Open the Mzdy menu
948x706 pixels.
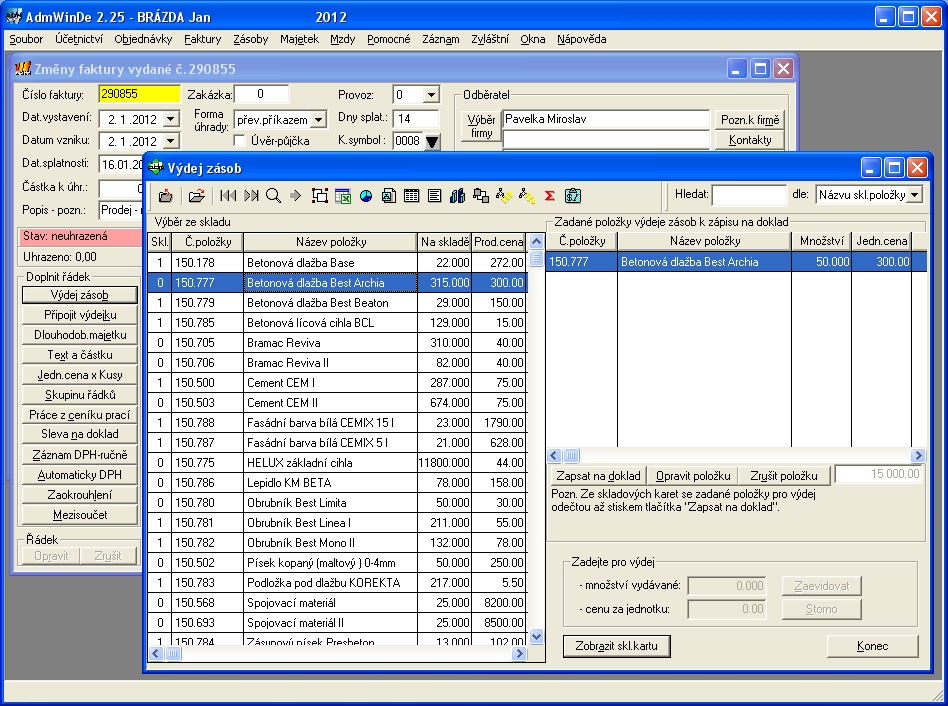coord(342,39)
